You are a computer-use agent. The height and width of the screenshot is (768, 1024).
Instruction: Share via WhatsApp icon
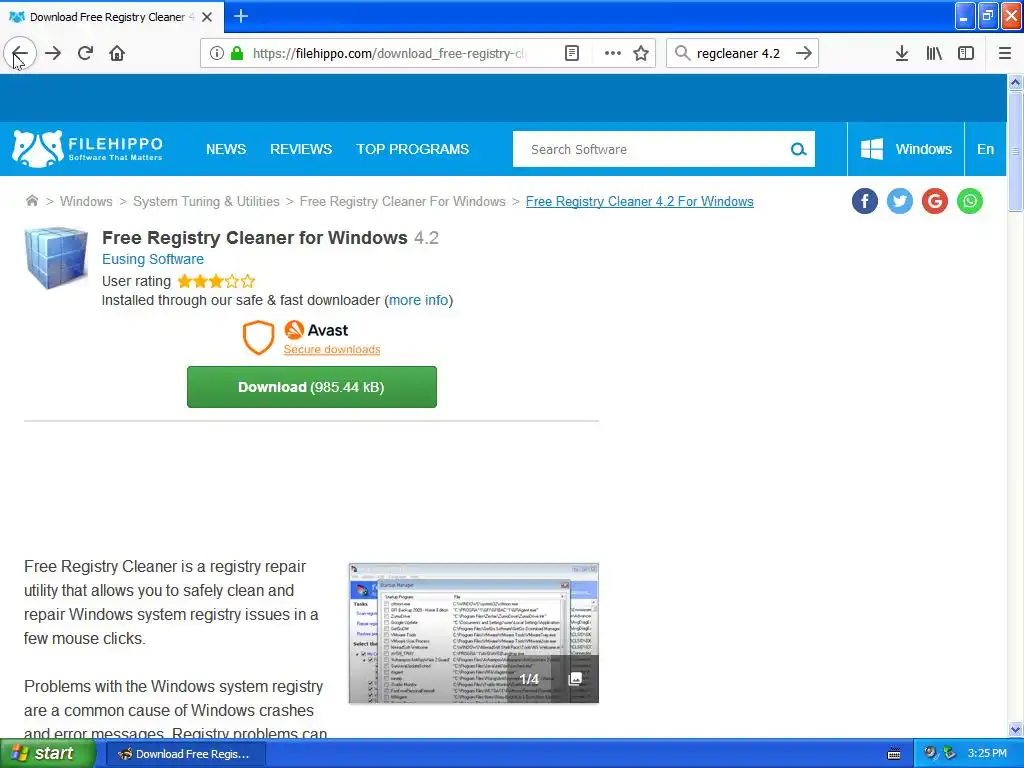970,201
